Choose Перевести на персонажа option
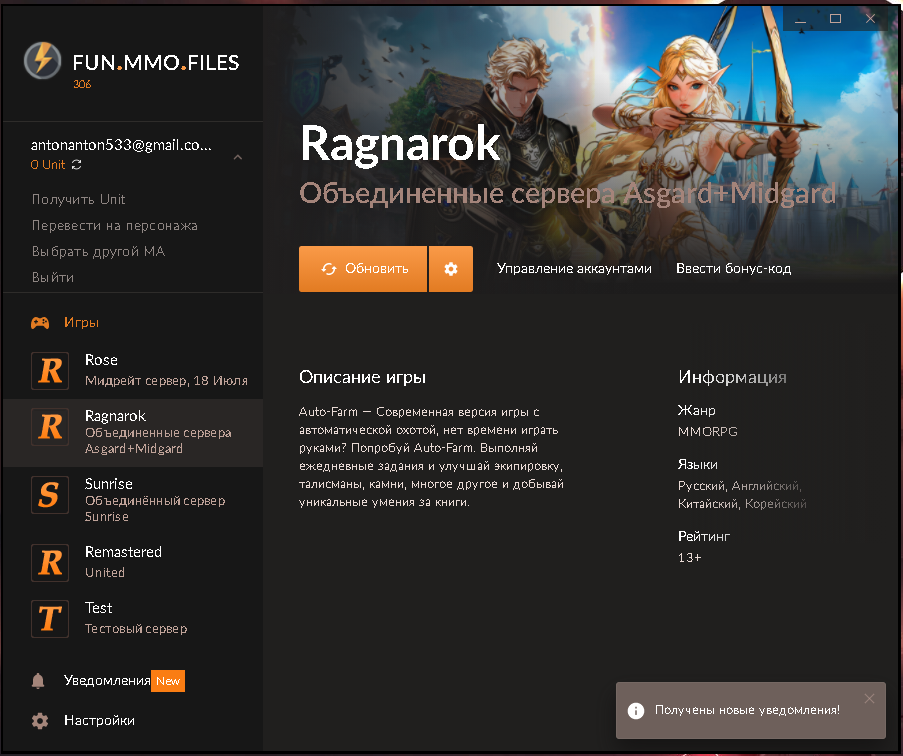The width and height of the screenshot is (903, 756). click(114, 225)
